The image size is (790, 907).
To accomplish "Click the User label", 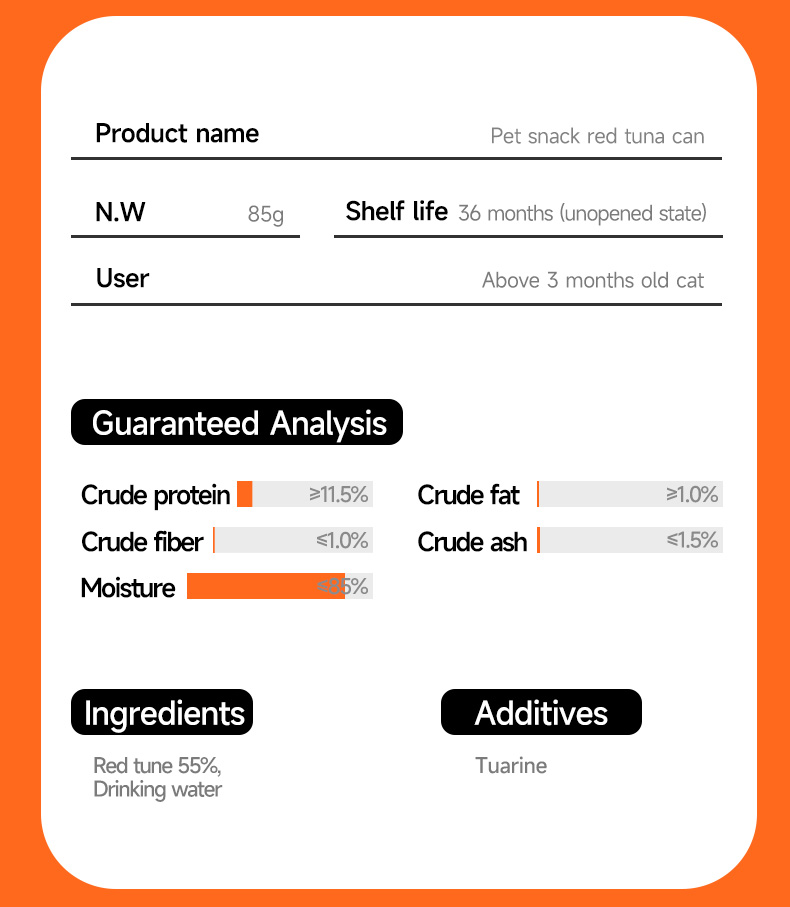I will pos(123,279).
